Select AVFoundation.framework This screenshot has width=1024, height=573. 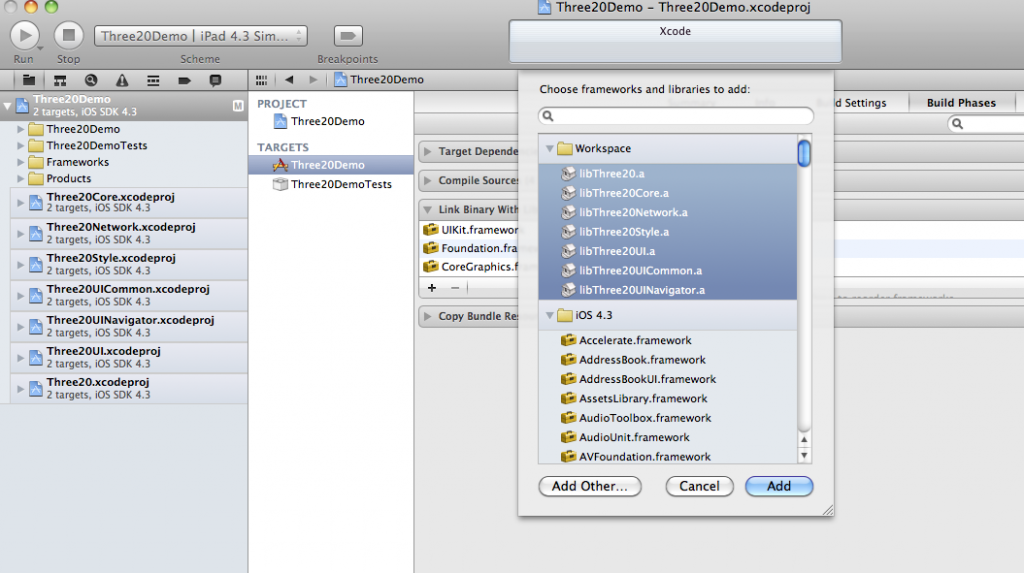[667, 457]
